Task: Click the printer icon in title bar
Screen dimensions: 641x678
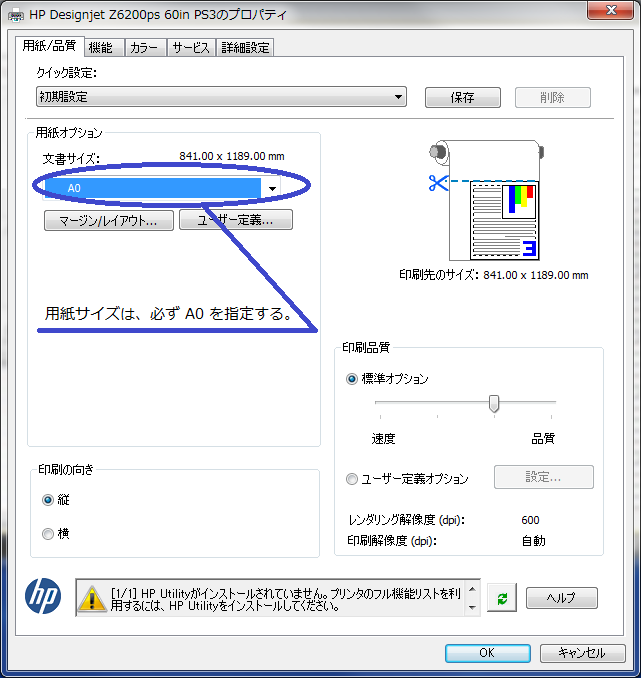Action: pos(16,15)
